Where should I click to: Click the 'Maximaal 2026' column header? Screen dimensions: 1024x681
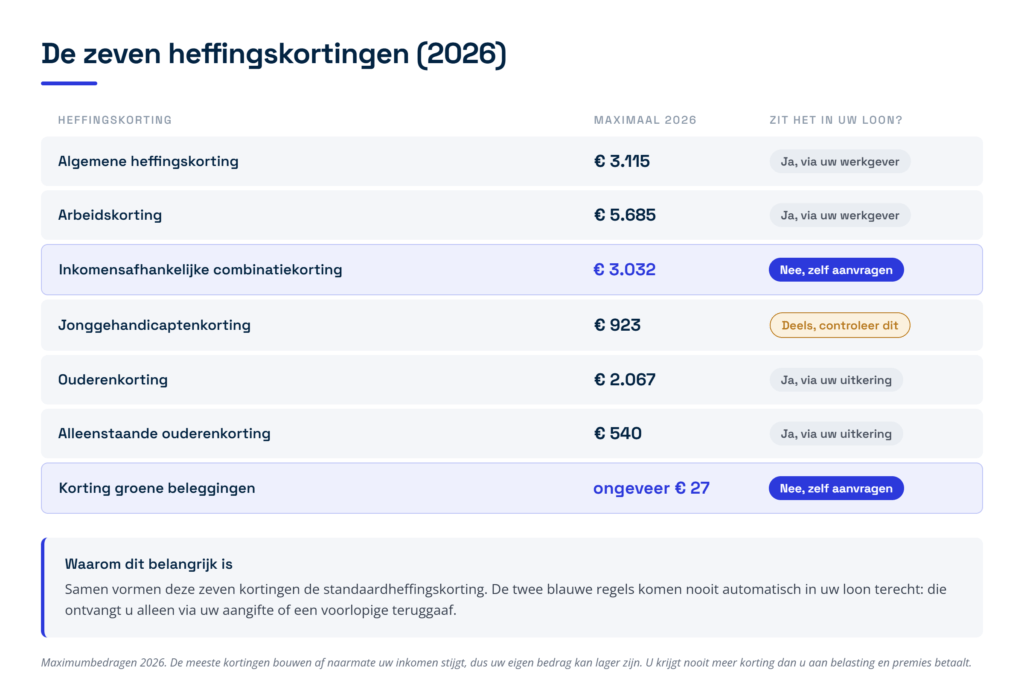coord(645,120)
